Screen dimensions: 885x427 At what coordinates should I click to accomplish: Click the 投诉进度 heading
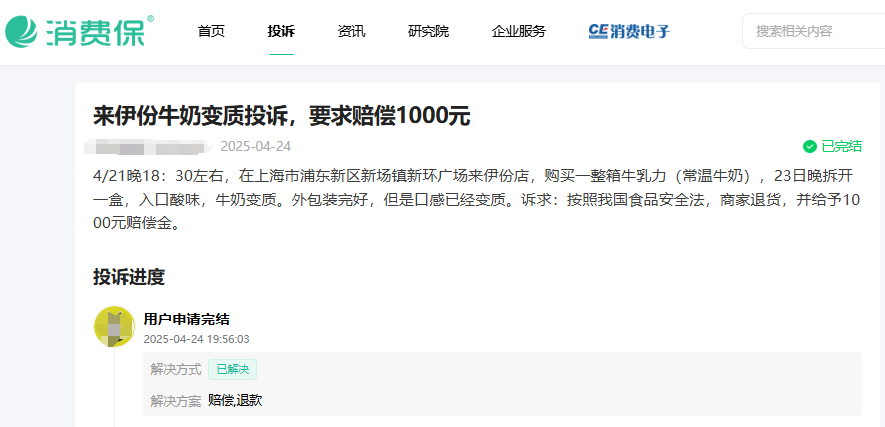(x=129, y=277)
